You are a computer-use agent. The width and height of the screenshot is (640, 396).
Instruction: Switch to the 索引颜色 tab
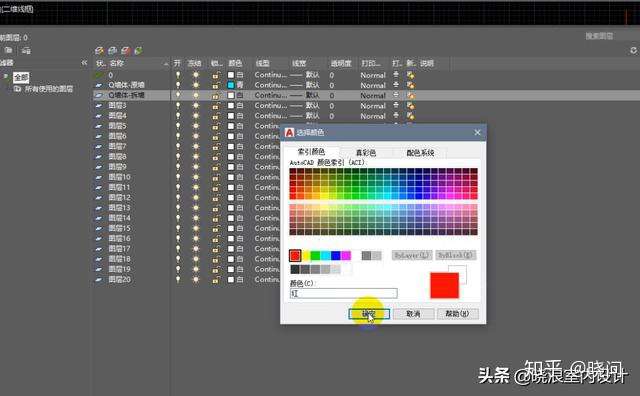311,152
